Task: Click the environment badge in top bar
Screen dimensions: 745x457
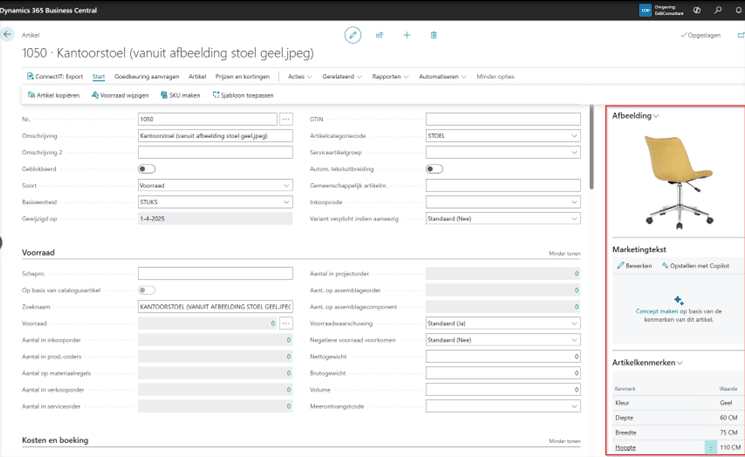Action: 645,10
